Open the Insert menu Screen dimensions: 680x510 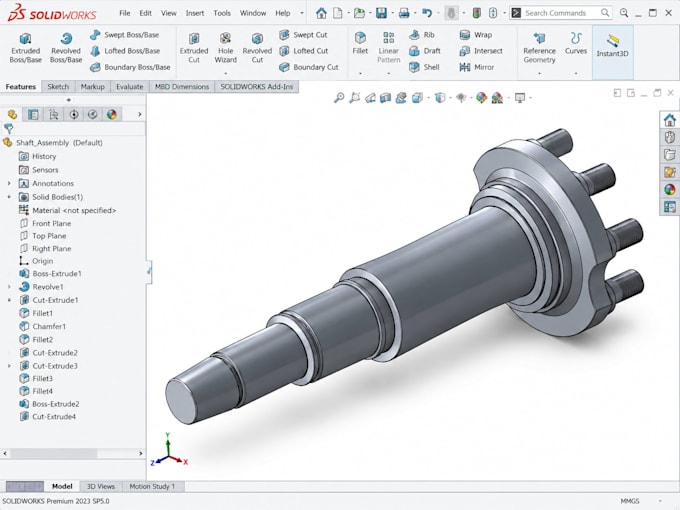point(195,13)
